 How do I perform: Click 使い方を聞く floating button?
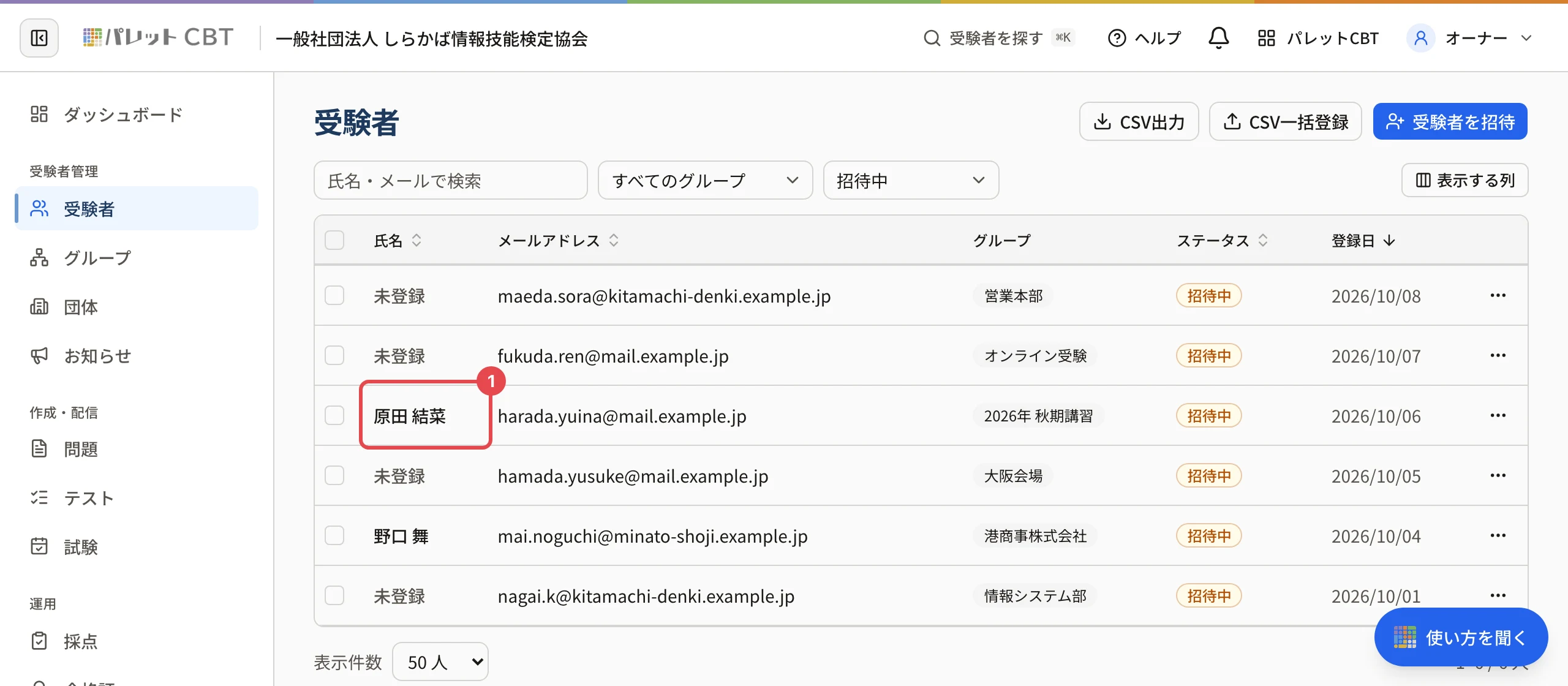(1461, 637)
